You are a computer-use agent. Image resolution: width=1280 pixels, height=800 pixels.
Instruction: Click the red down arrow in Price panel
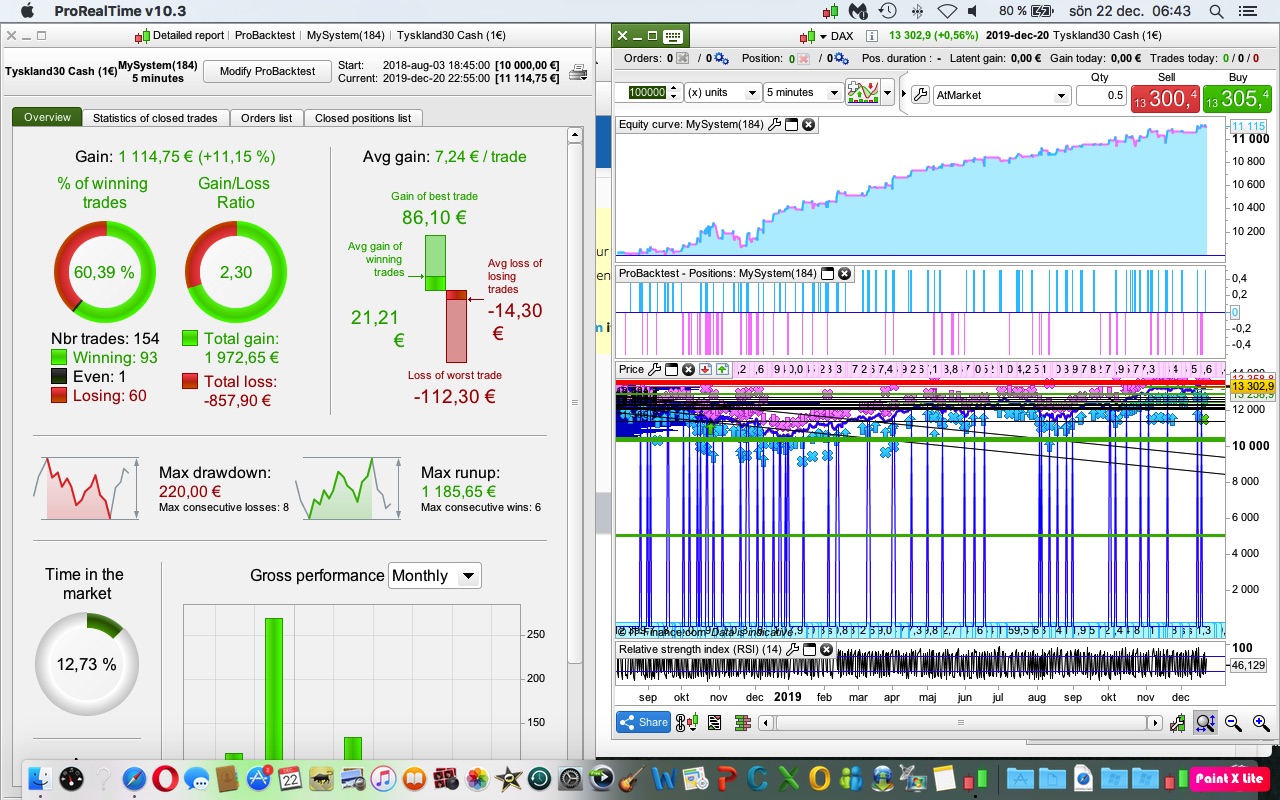pyautogui.click(x=706, y=369)
